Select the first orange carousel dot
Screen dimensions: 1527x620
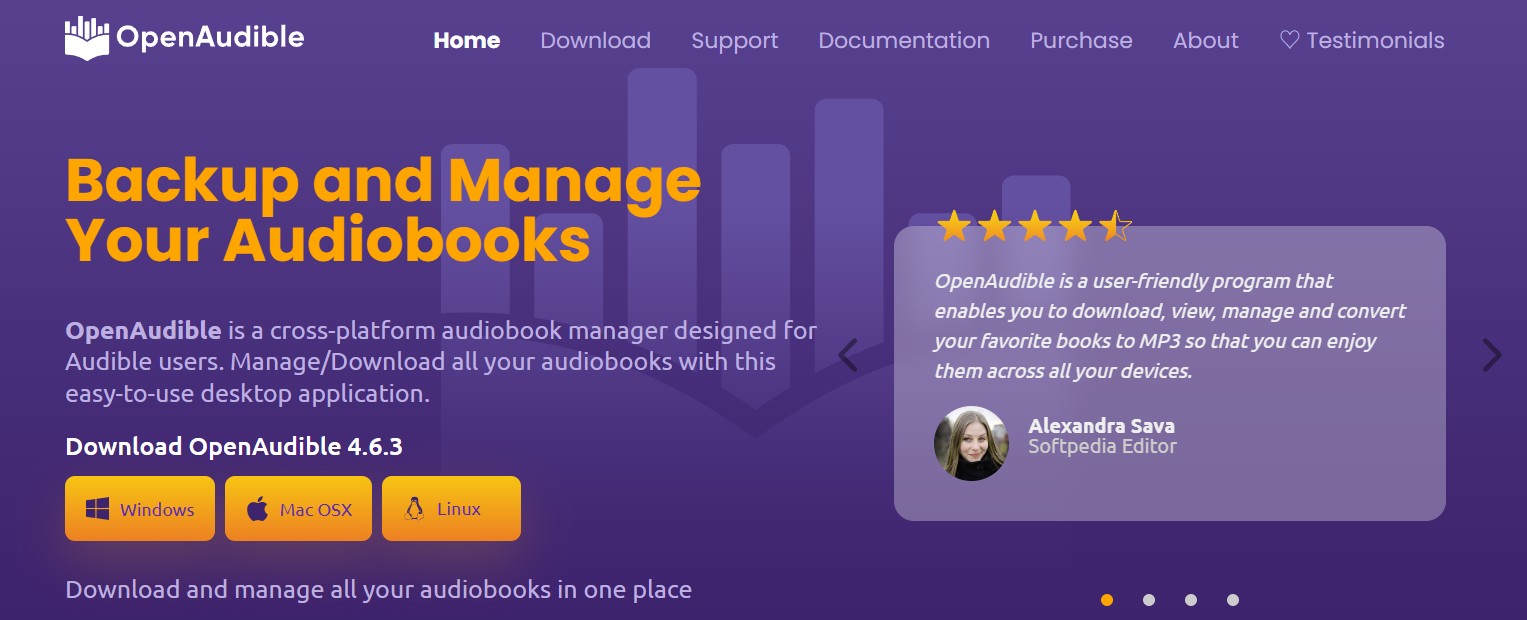tap(1107, 600)
